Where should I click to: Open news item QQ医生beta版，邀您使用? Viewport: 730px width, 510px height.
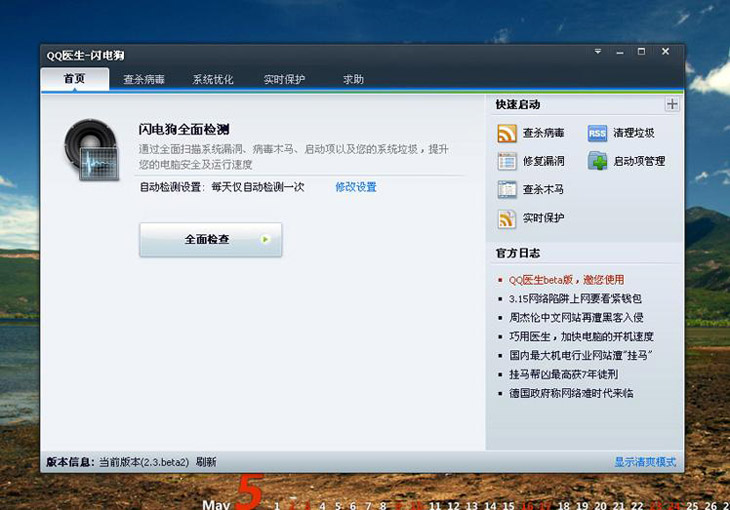pos(566,280)
